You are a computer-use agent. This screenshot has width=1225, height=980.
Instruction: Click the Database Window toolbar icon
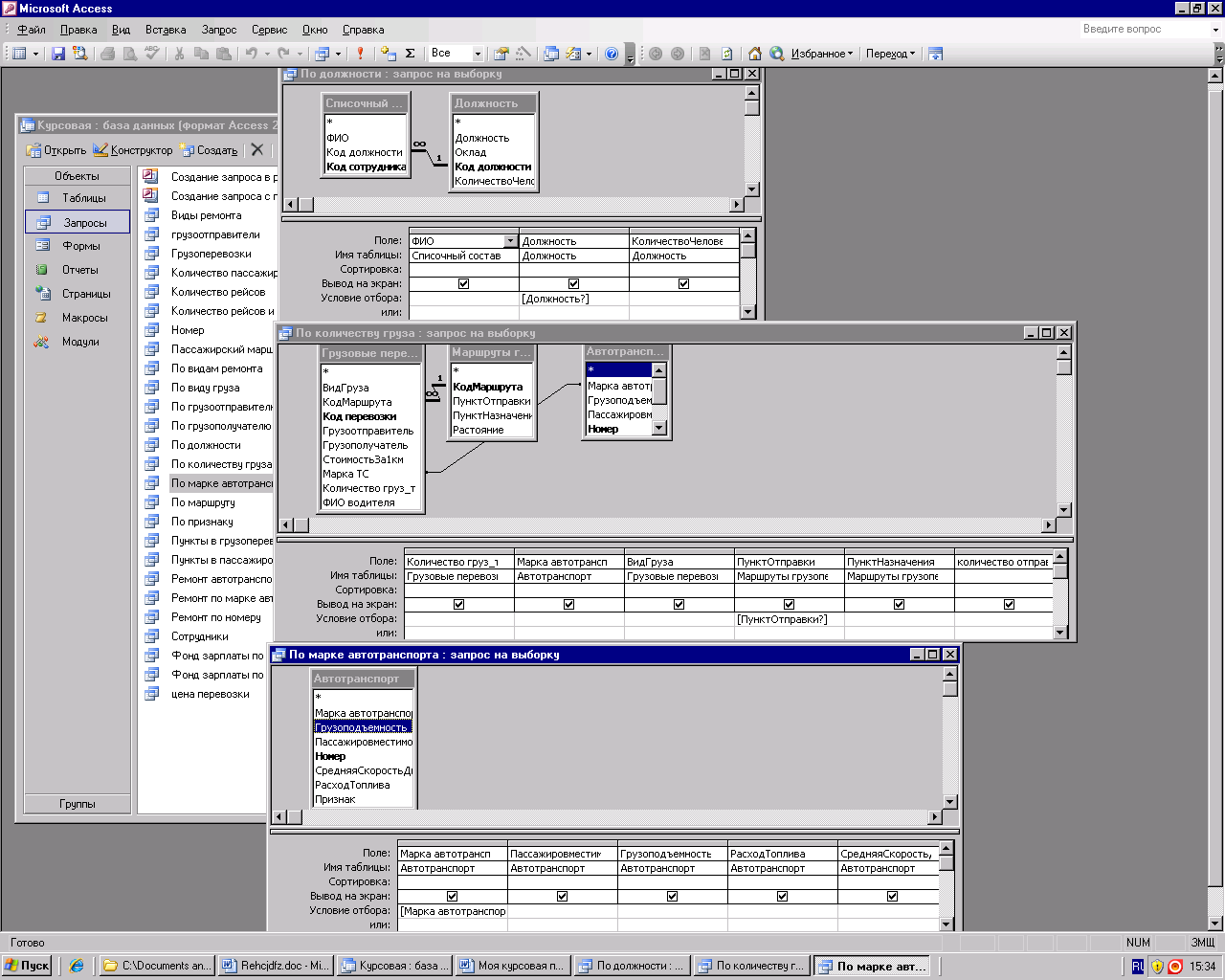[x=551, y=54]
